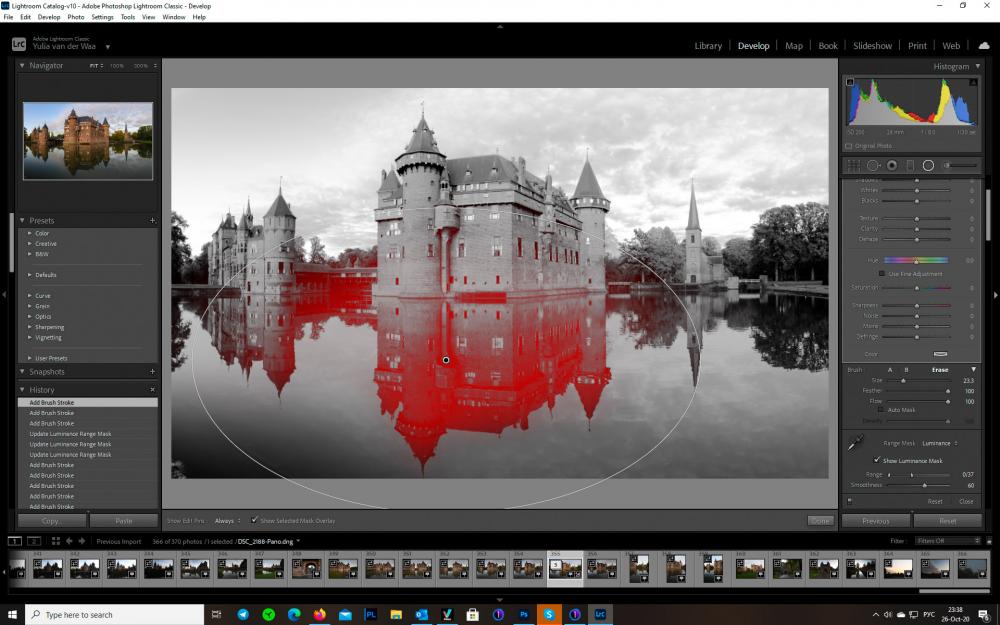This screenshot has height=625, width=1000.
Task: Open the cloud sync status icon
Action: [x=984, y=46]
